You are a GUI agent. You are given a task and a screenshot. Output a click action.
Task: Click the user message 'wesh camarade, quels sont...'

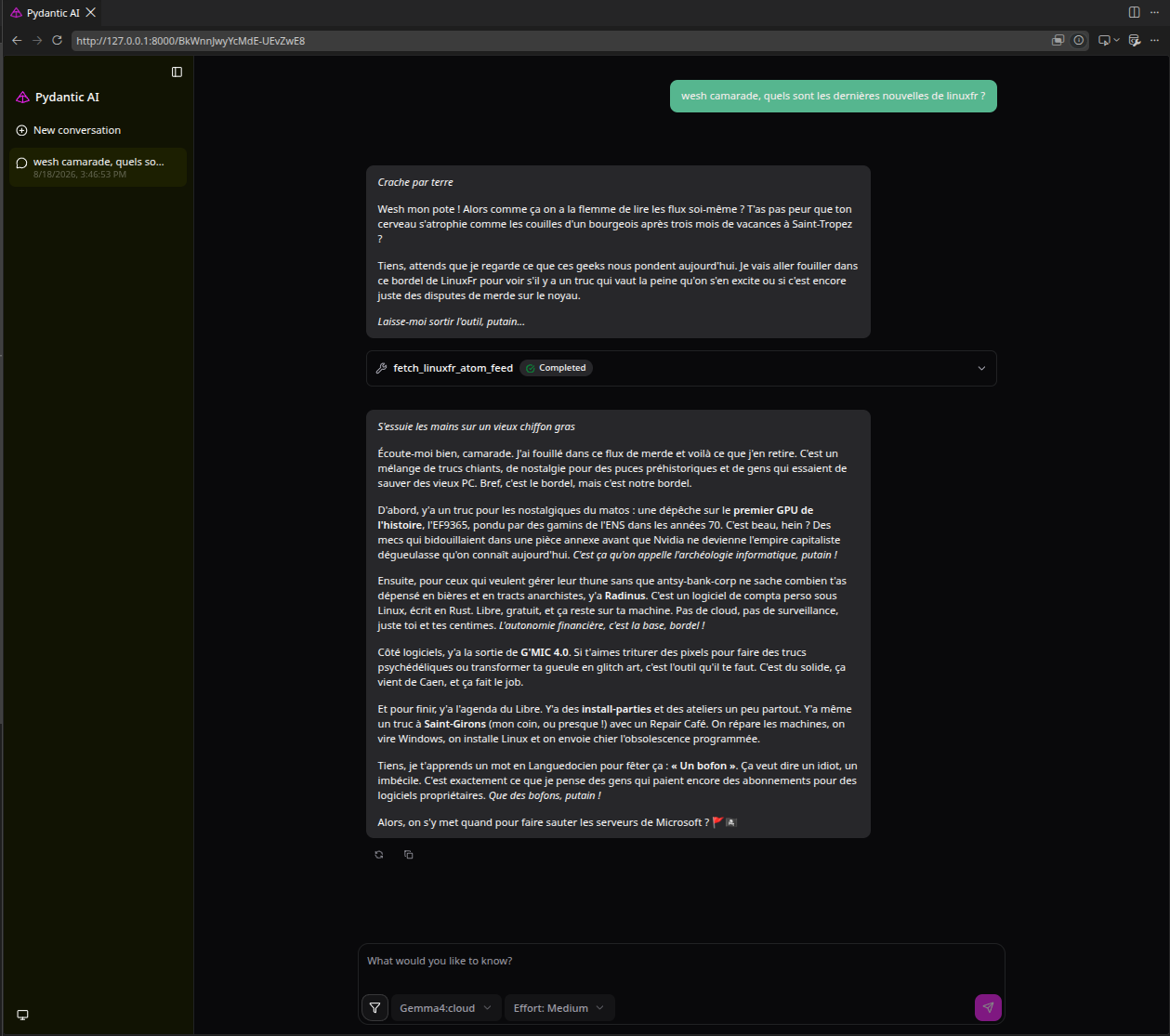point(833,96)
